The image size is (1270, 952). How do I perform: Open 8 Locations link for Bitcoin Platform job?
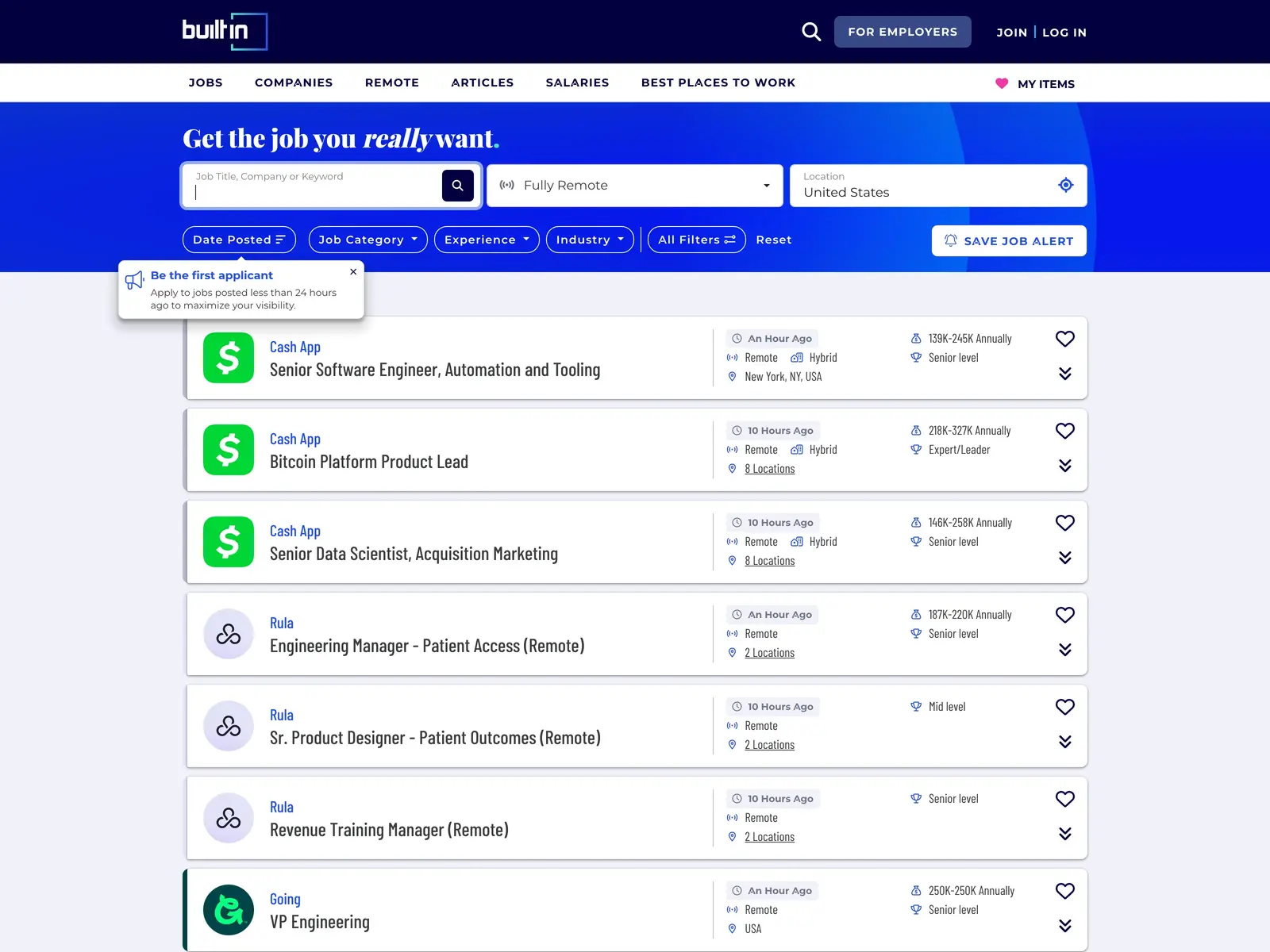tap(770, 469)
